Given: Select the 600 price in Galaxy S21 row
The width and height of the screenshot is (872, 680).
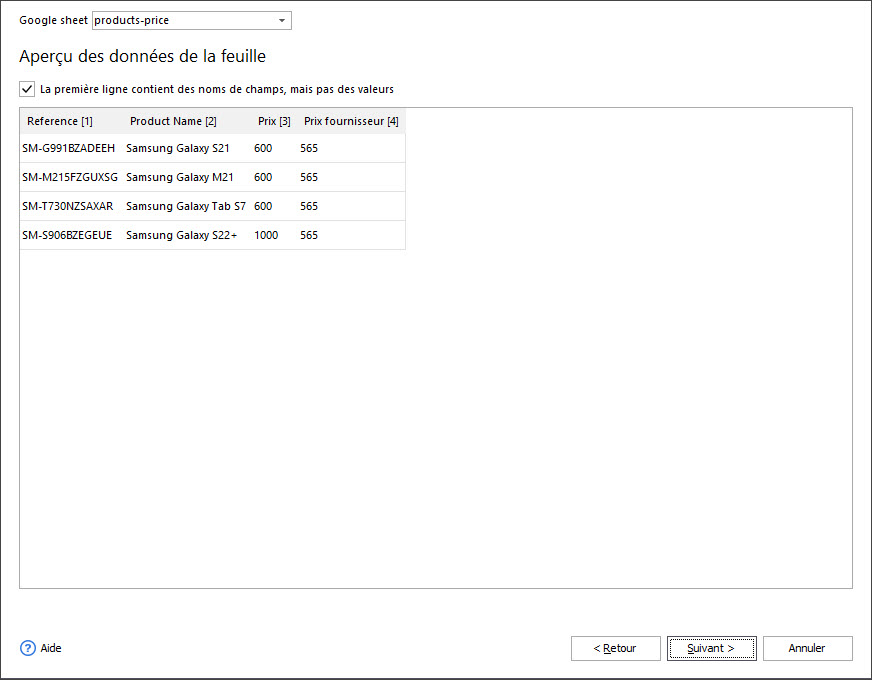Looking at the screenshot, I should 263,148.
